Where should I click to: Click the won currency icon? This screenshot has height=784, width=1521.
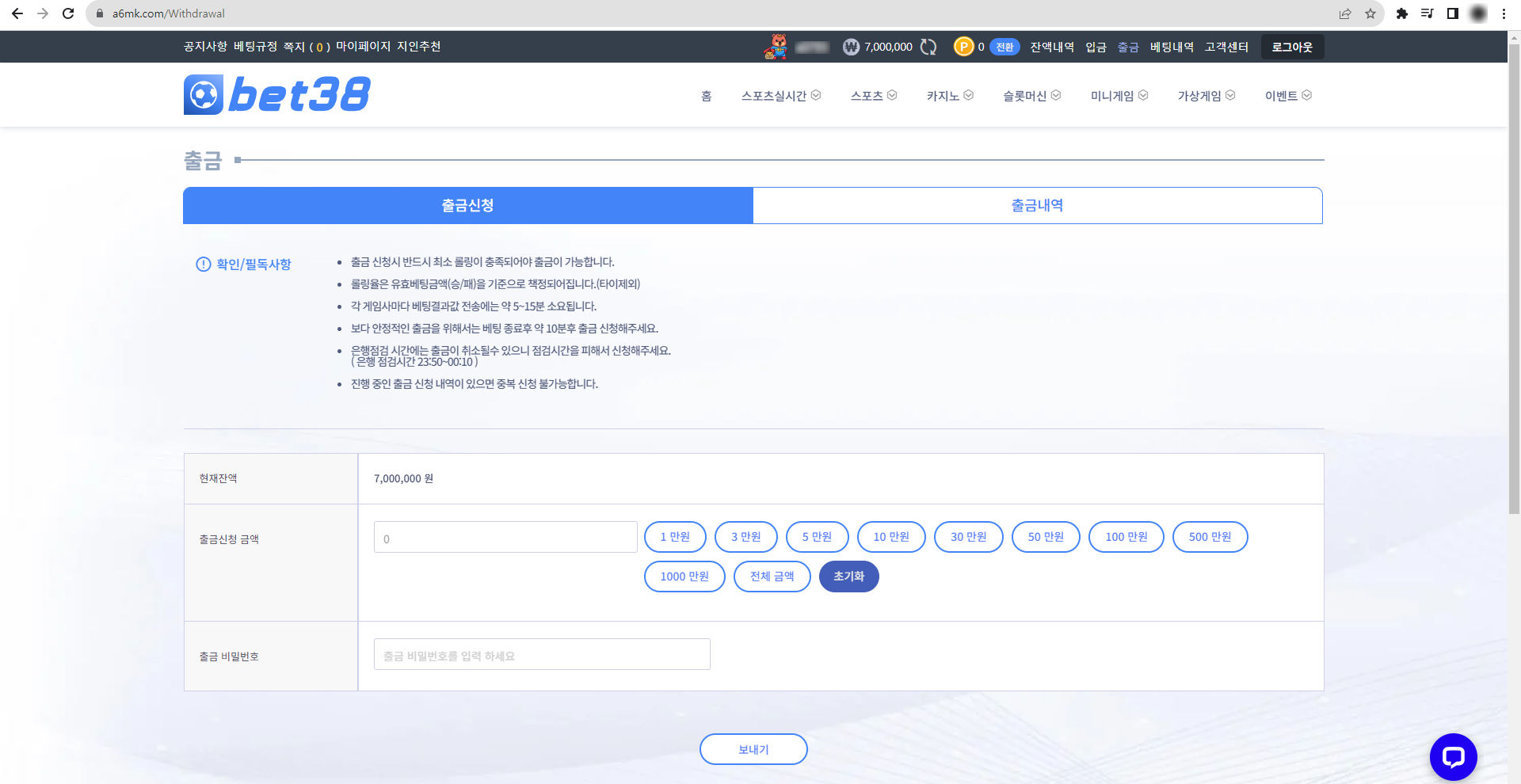point(852,48)
